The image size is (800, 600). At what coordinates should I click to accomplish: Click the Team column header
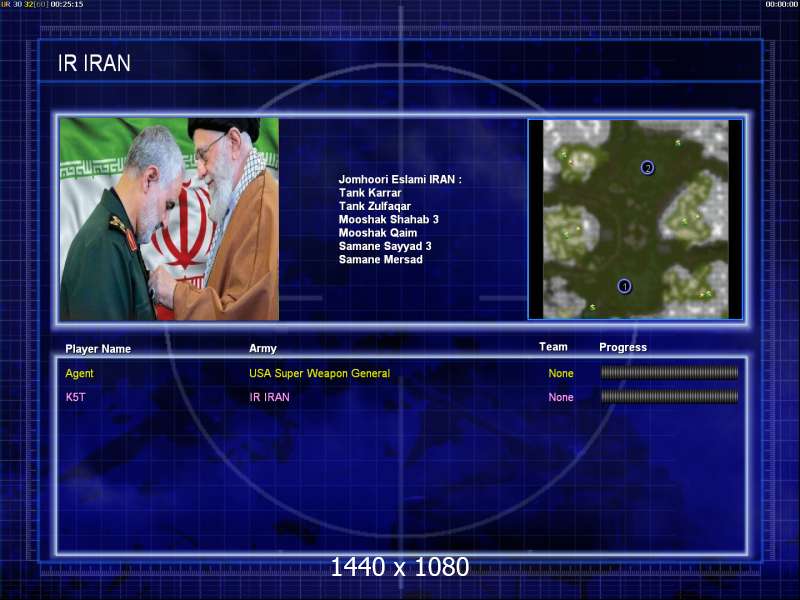pos(553,347)
